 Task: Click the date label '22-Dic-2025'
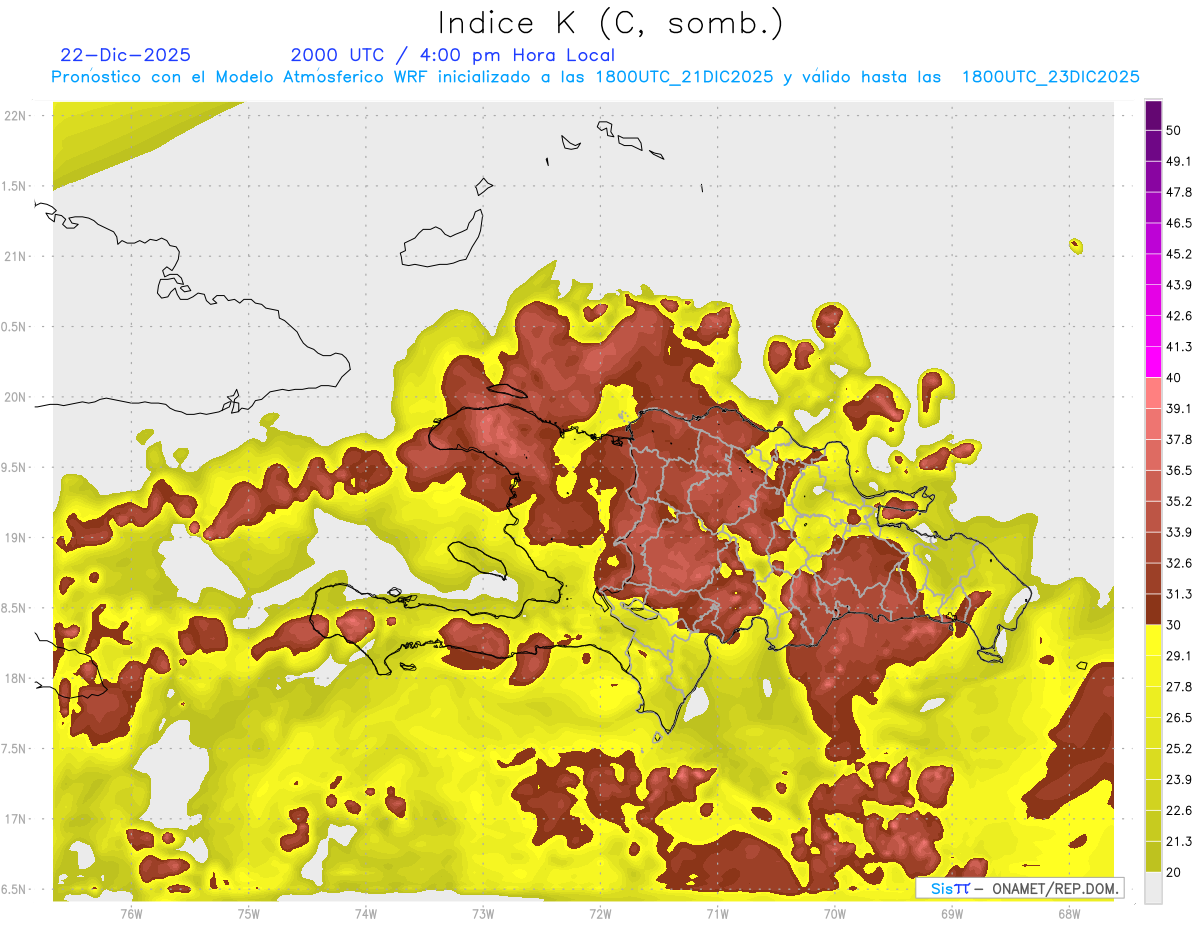(125, 55)
